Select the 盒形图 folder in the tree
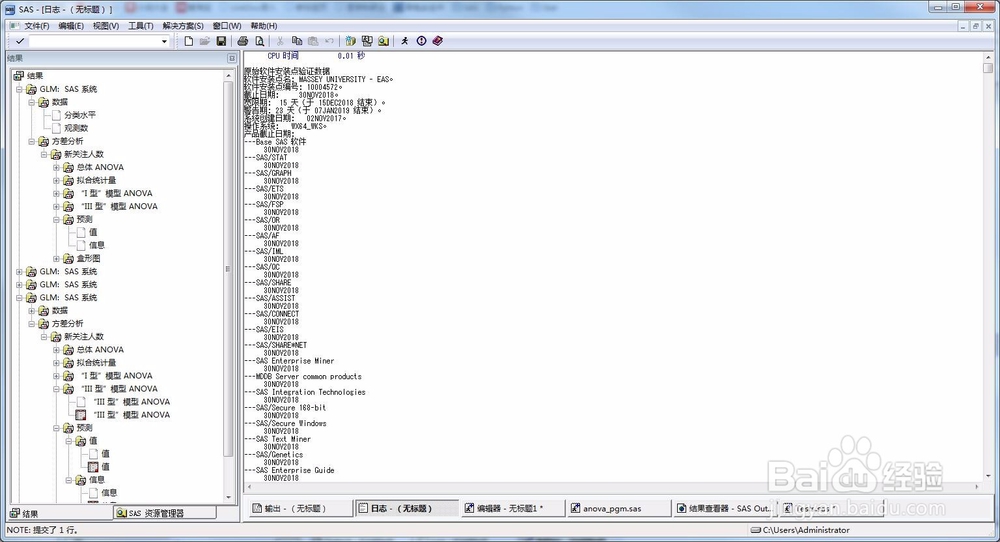 coord(88,258)
